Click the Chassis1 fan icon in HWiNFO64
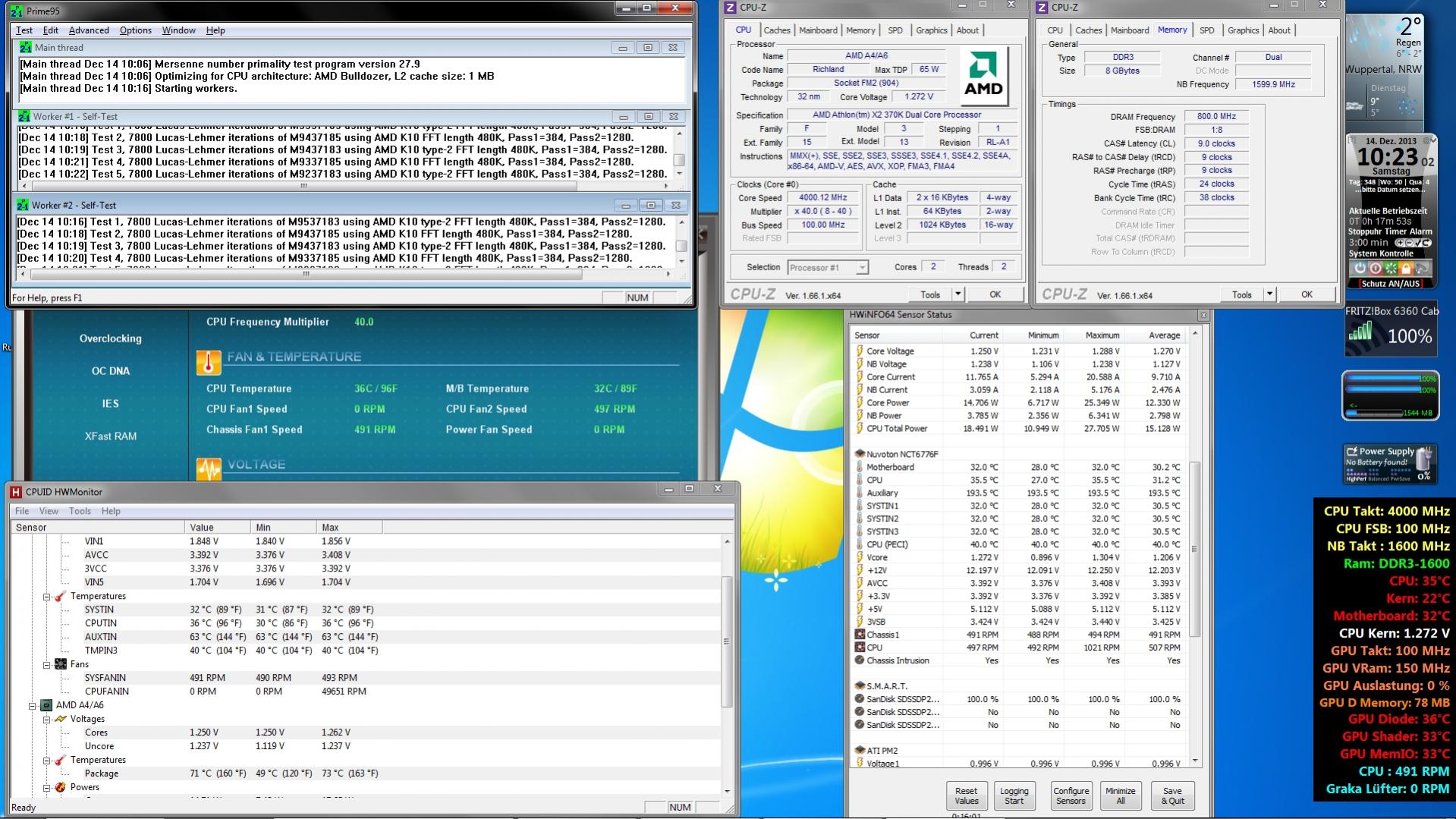 pos(860,635)
